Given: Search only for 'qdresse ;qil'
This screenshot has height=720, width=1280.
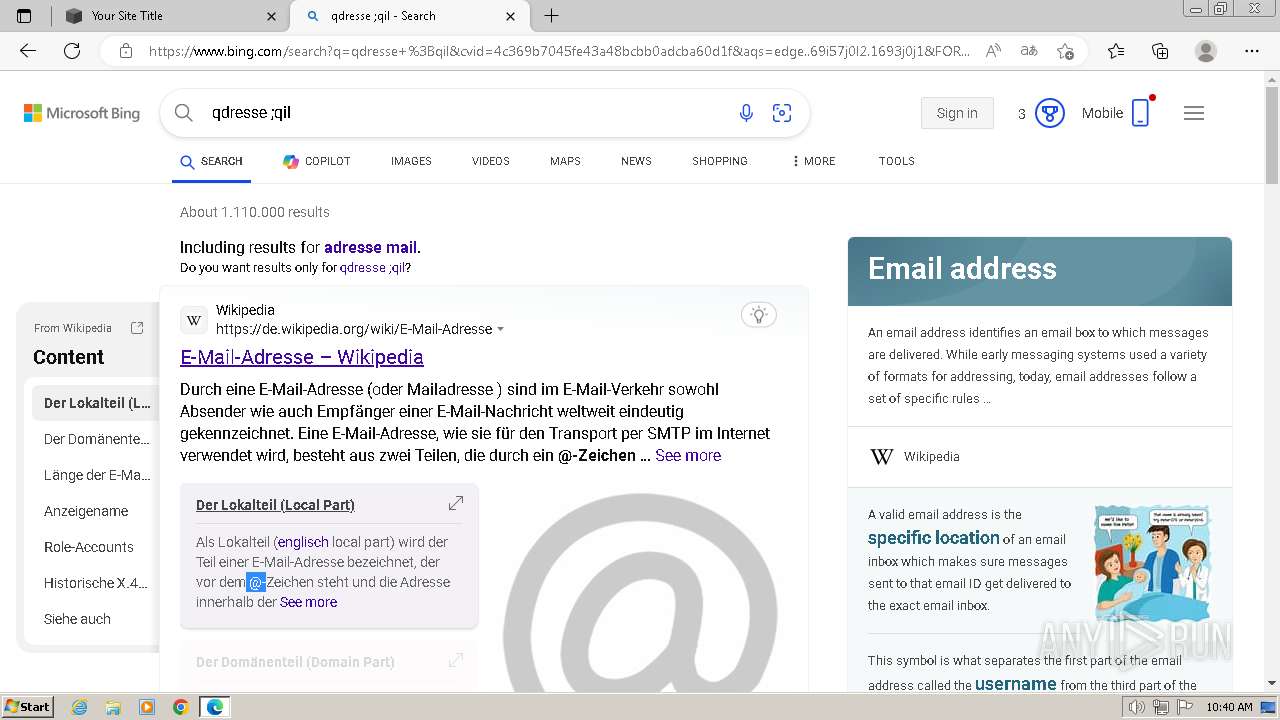Looking at the screenshot, I should point(372,268).
